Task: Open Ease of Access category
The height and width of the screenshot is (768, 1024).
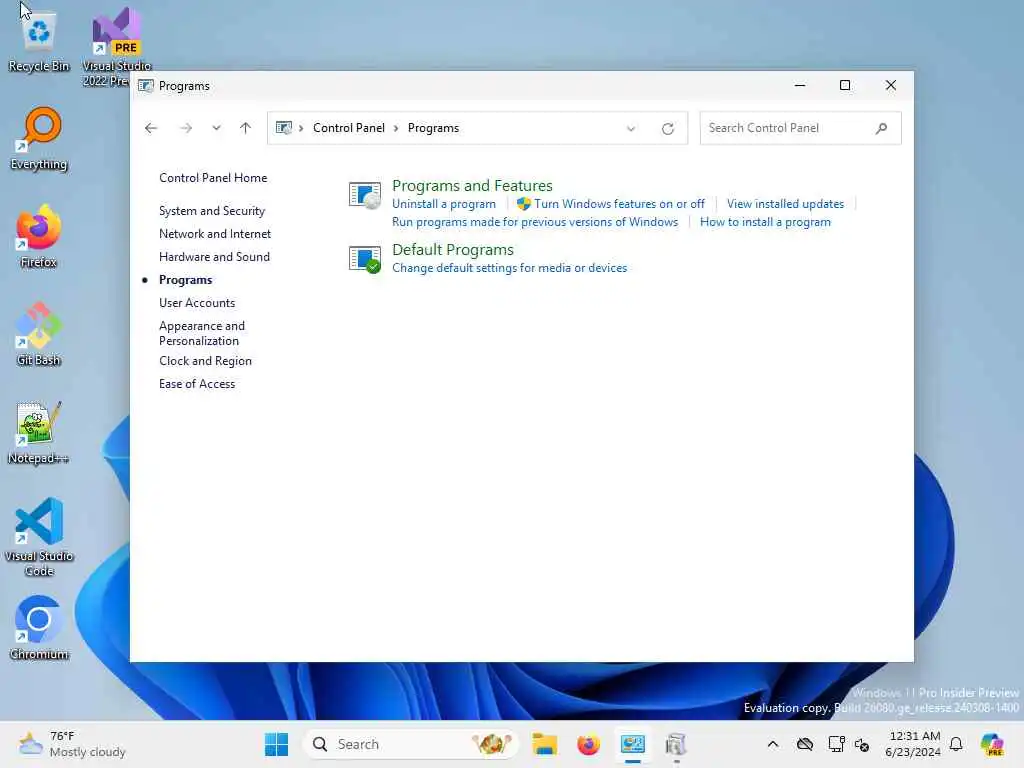Action: click(197, 384)
